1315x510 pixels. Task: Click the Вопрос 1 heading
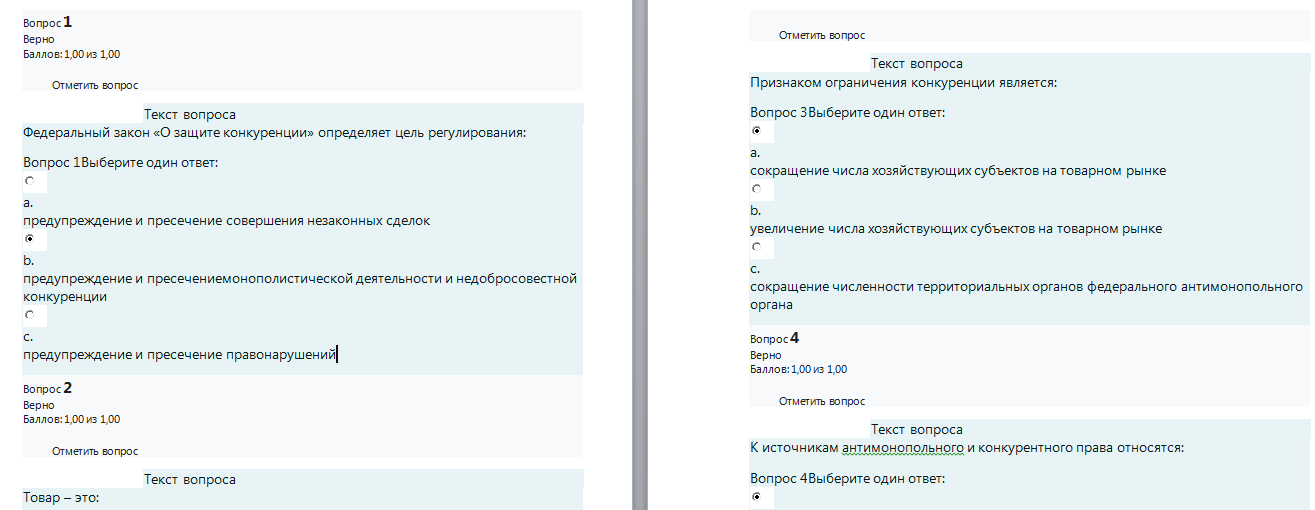coord(48,21)
